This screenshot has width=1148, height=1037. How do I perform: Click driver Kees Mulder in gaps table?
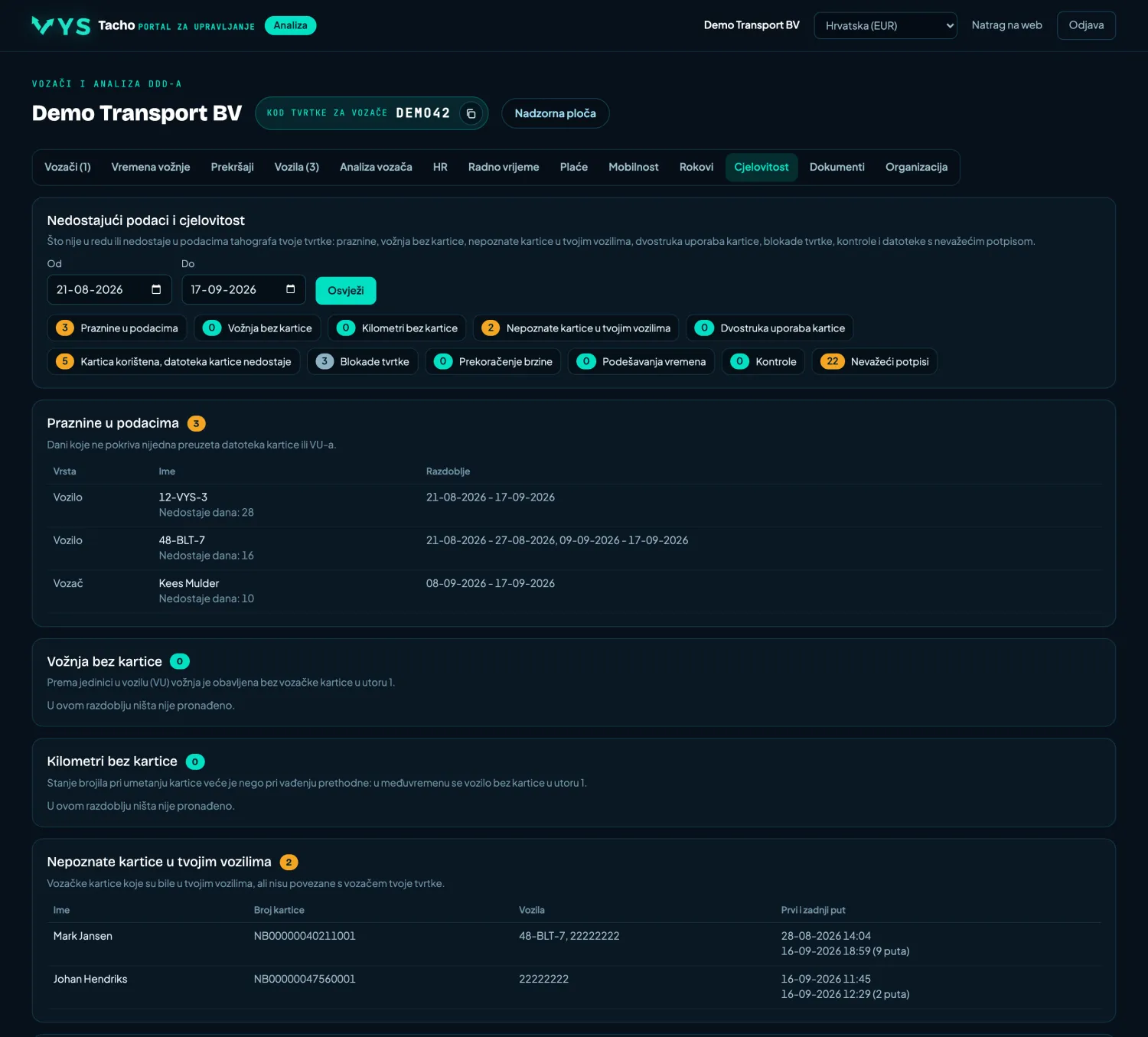pos(189,583)
